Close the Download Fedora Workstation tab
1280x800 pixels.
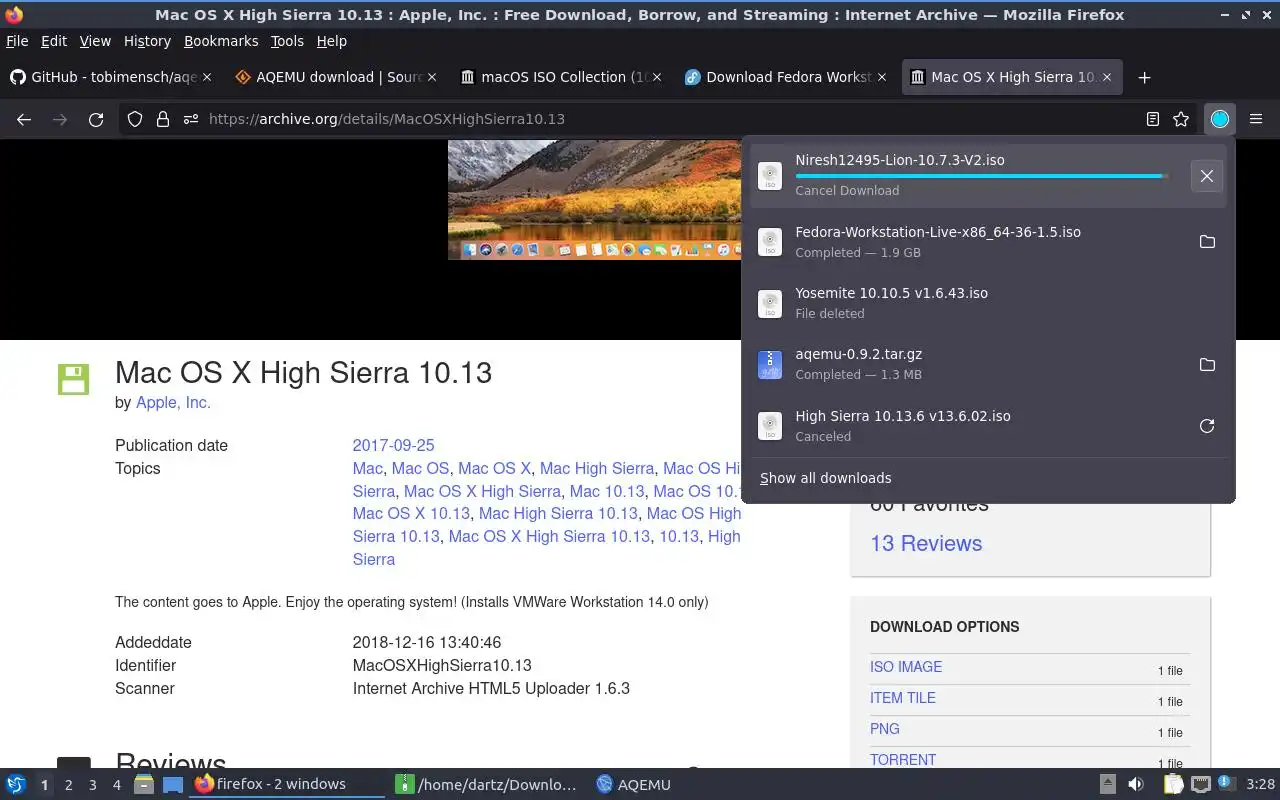click(882, 77)
